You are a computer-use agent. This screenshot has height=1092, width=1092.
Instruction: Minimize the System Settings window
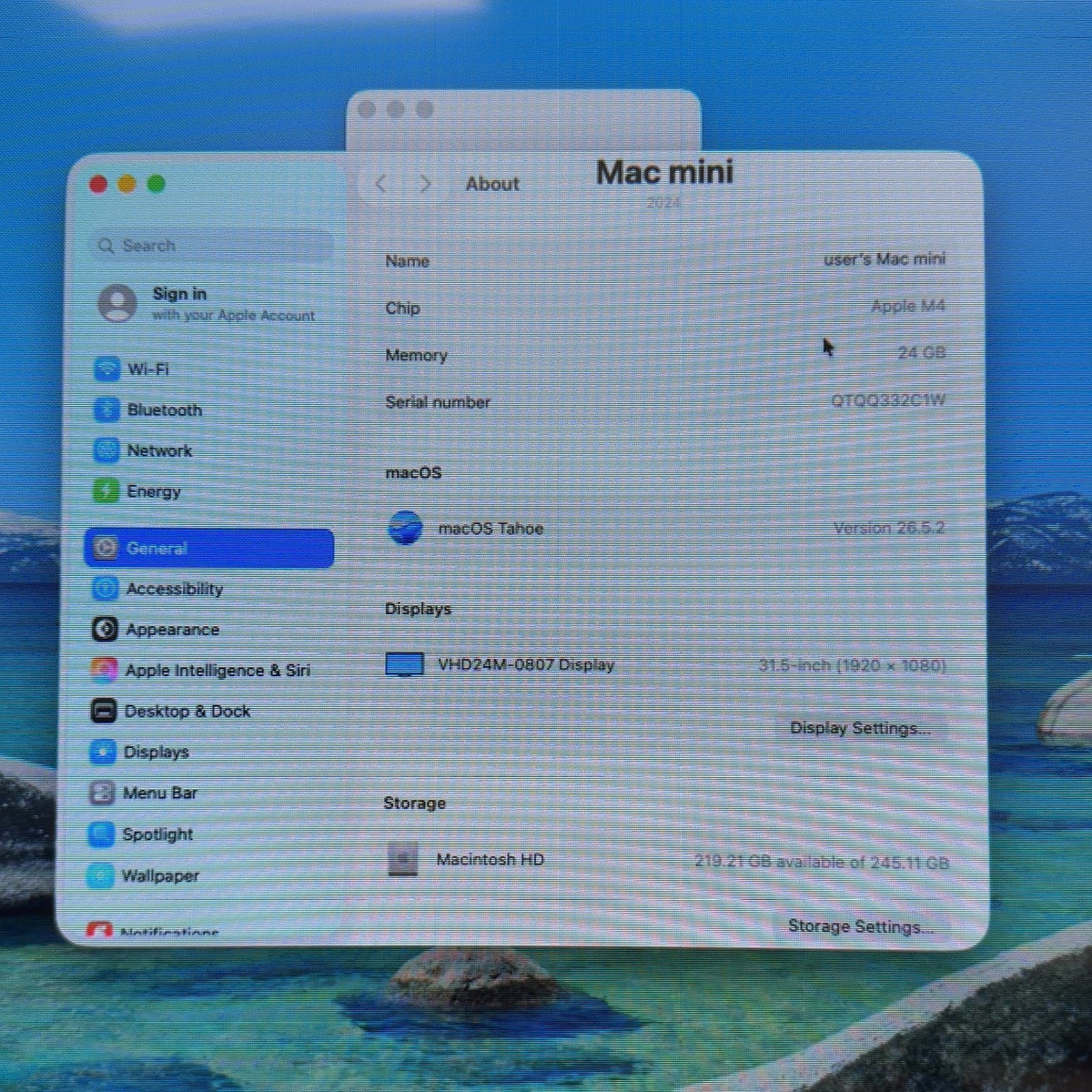(127, 184)
